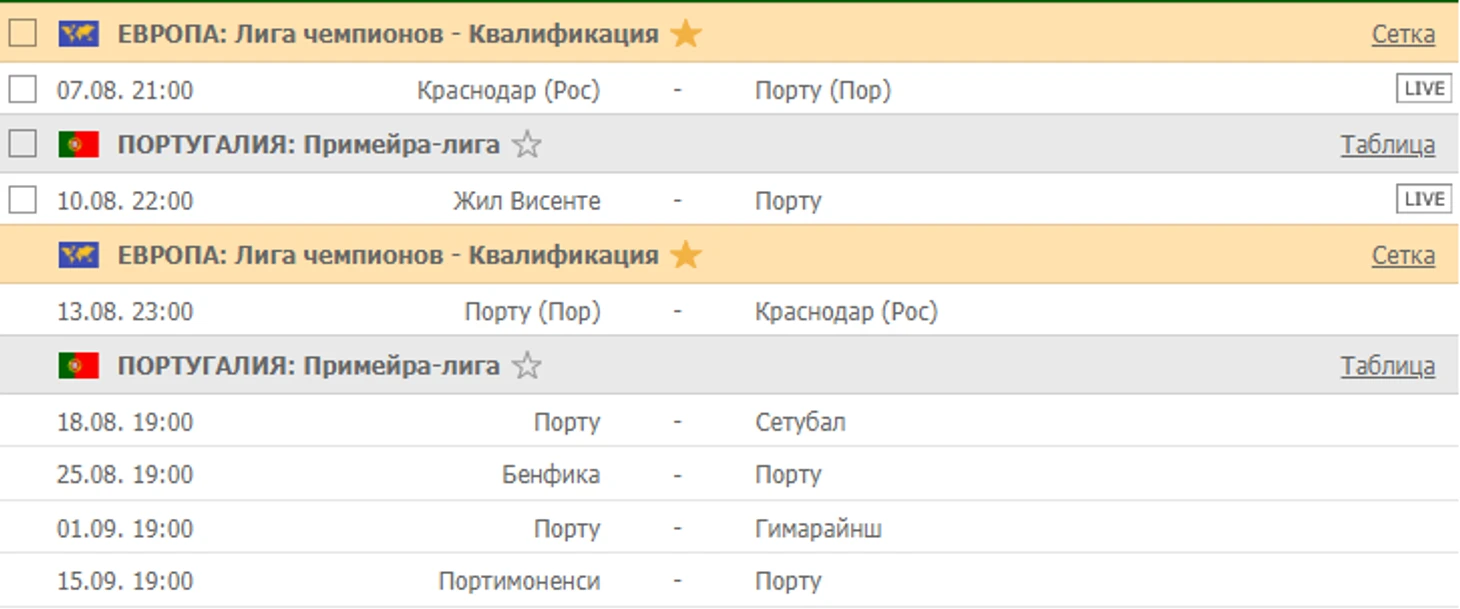The image size is (1460, 609).
Task: Click the Portugal flag above the Жил Висенте match
Action: [78, 145]
